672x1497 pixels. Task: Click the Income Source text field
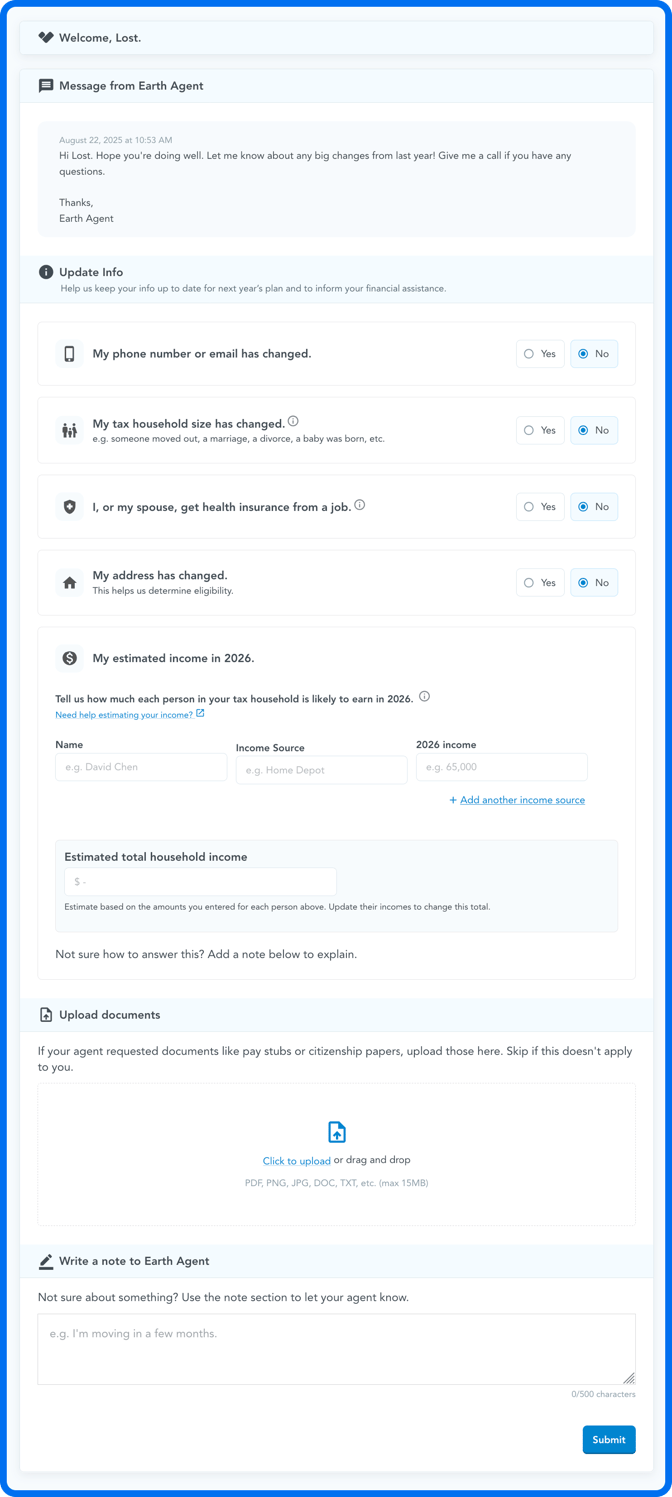point(321,770)
